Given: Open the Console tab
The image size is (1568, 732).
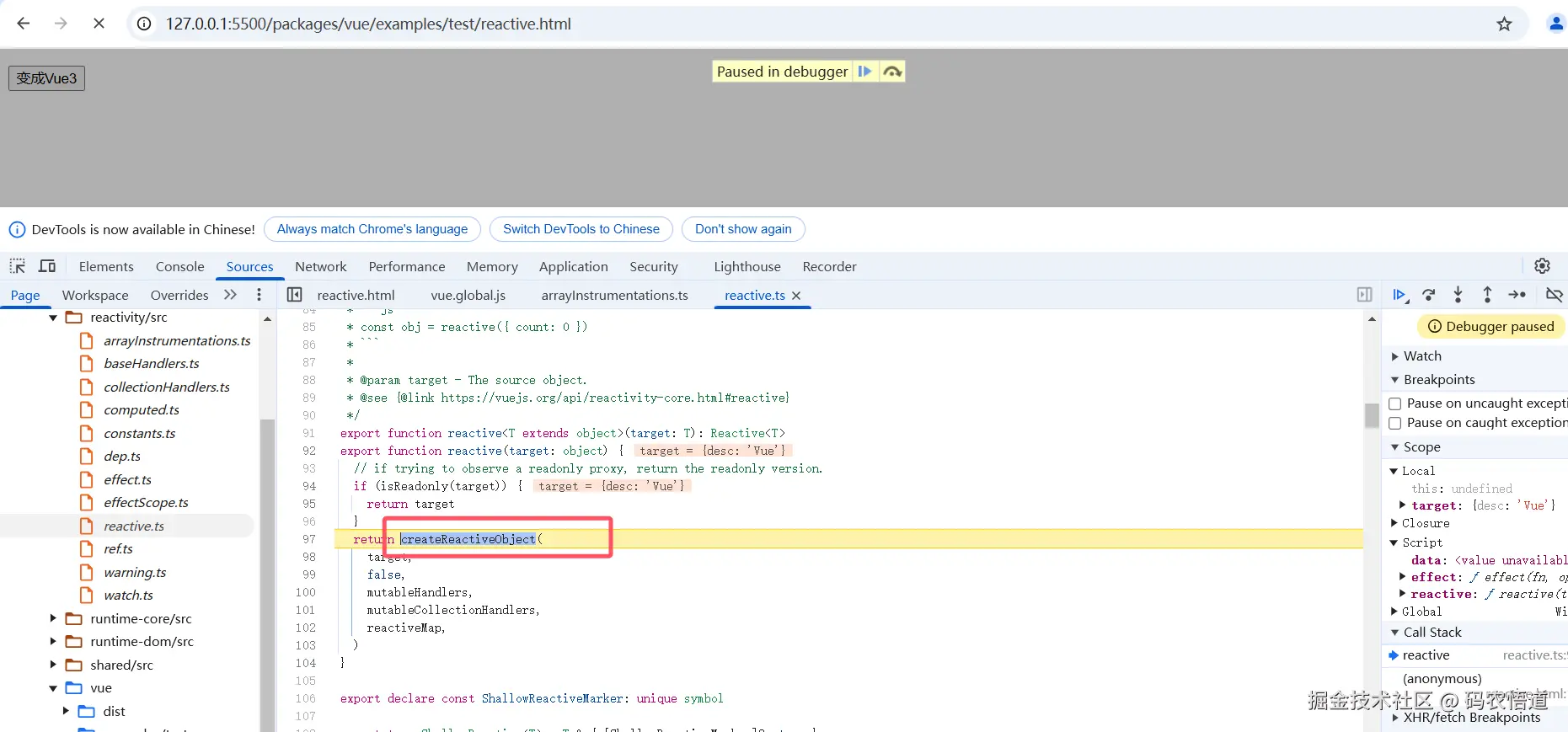Looking at the screenshot, I should coord(179,266).
